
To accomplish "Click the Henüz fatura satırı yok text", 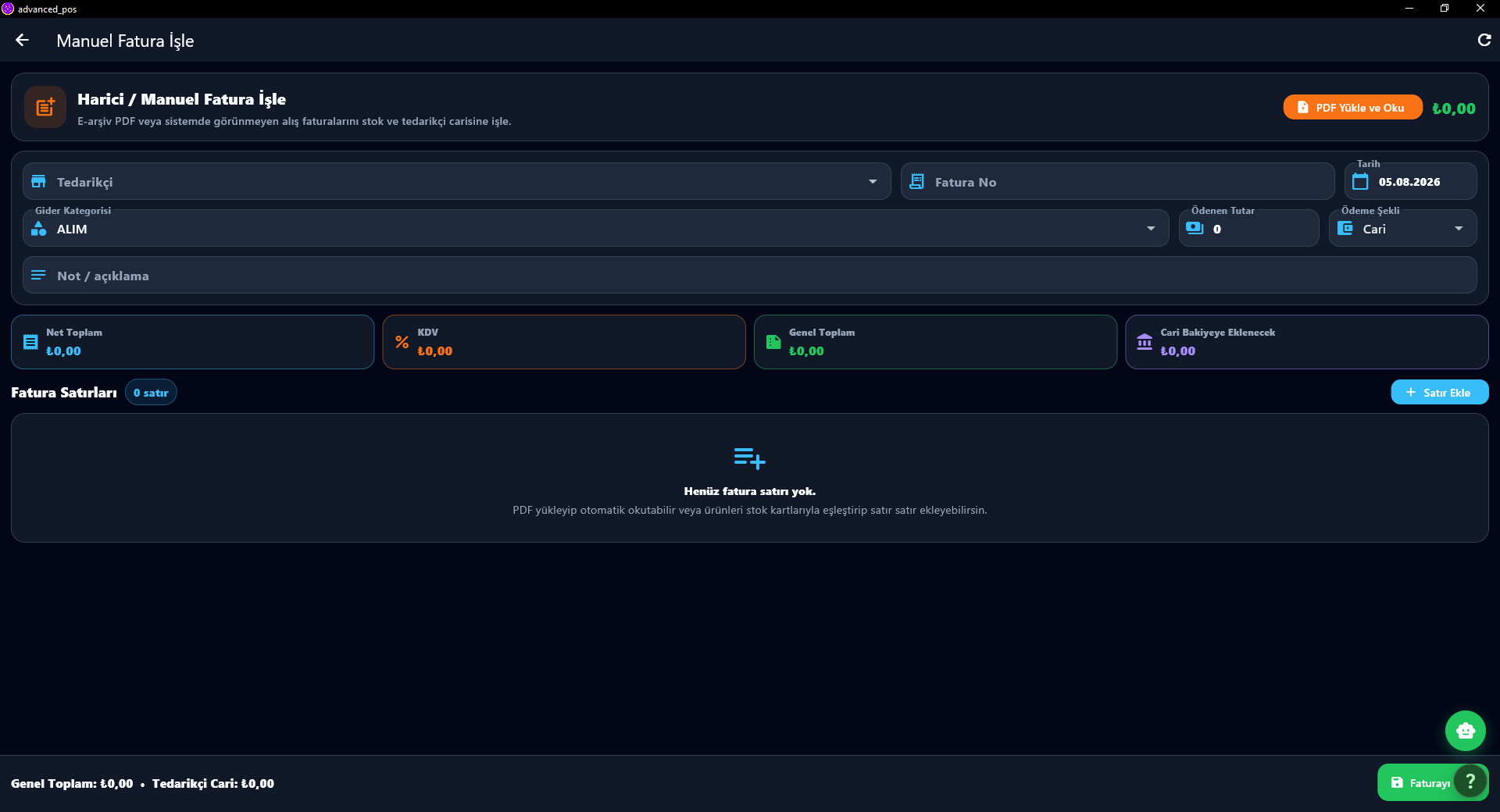I will click(x=750, y=491).
